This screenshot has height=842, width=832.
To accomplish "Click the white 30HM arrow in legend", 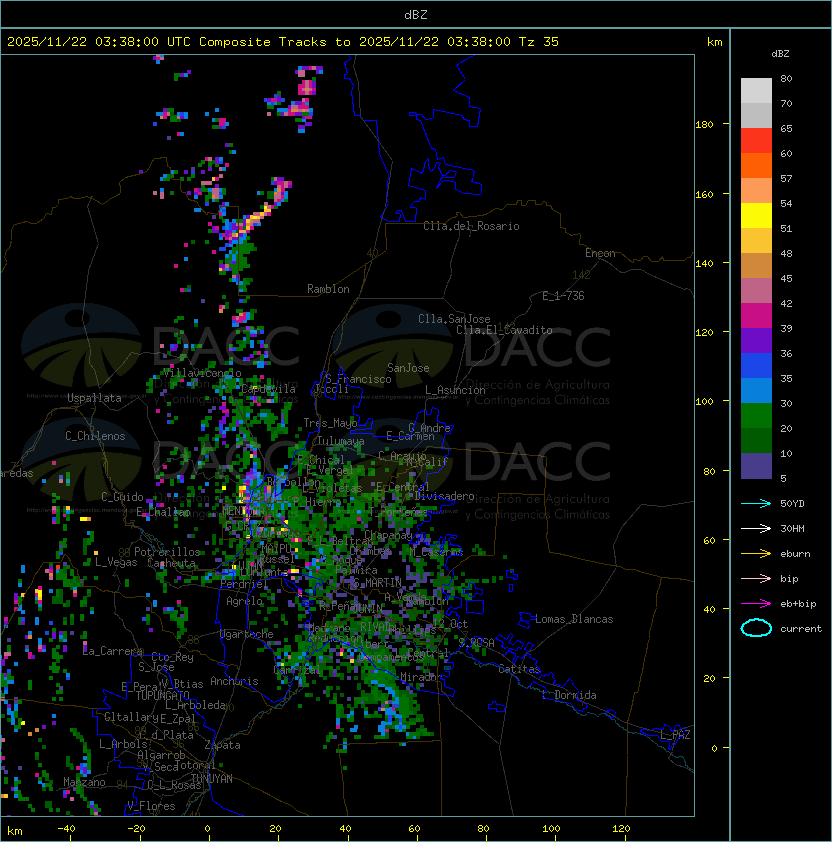I will (756, 529).
